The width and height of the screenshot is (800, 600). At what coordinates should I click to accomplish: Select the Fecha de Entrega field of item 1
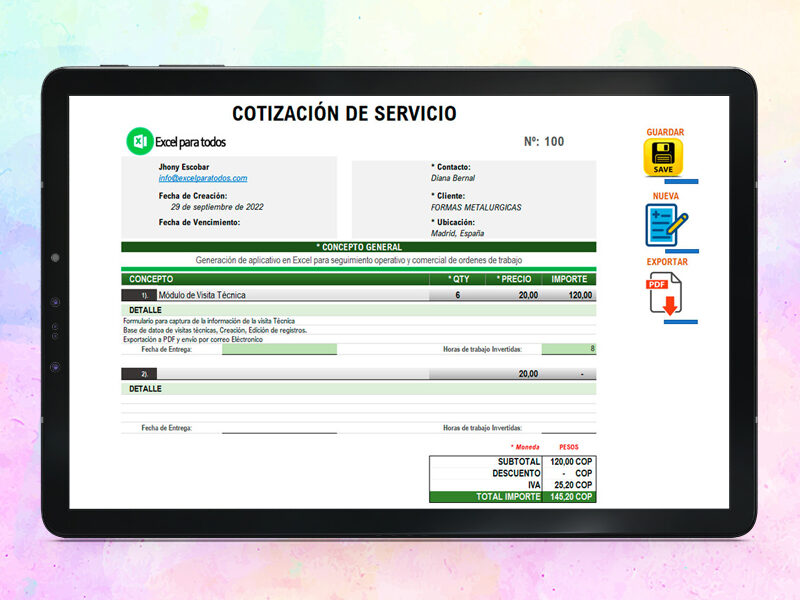tap(279, 349)
